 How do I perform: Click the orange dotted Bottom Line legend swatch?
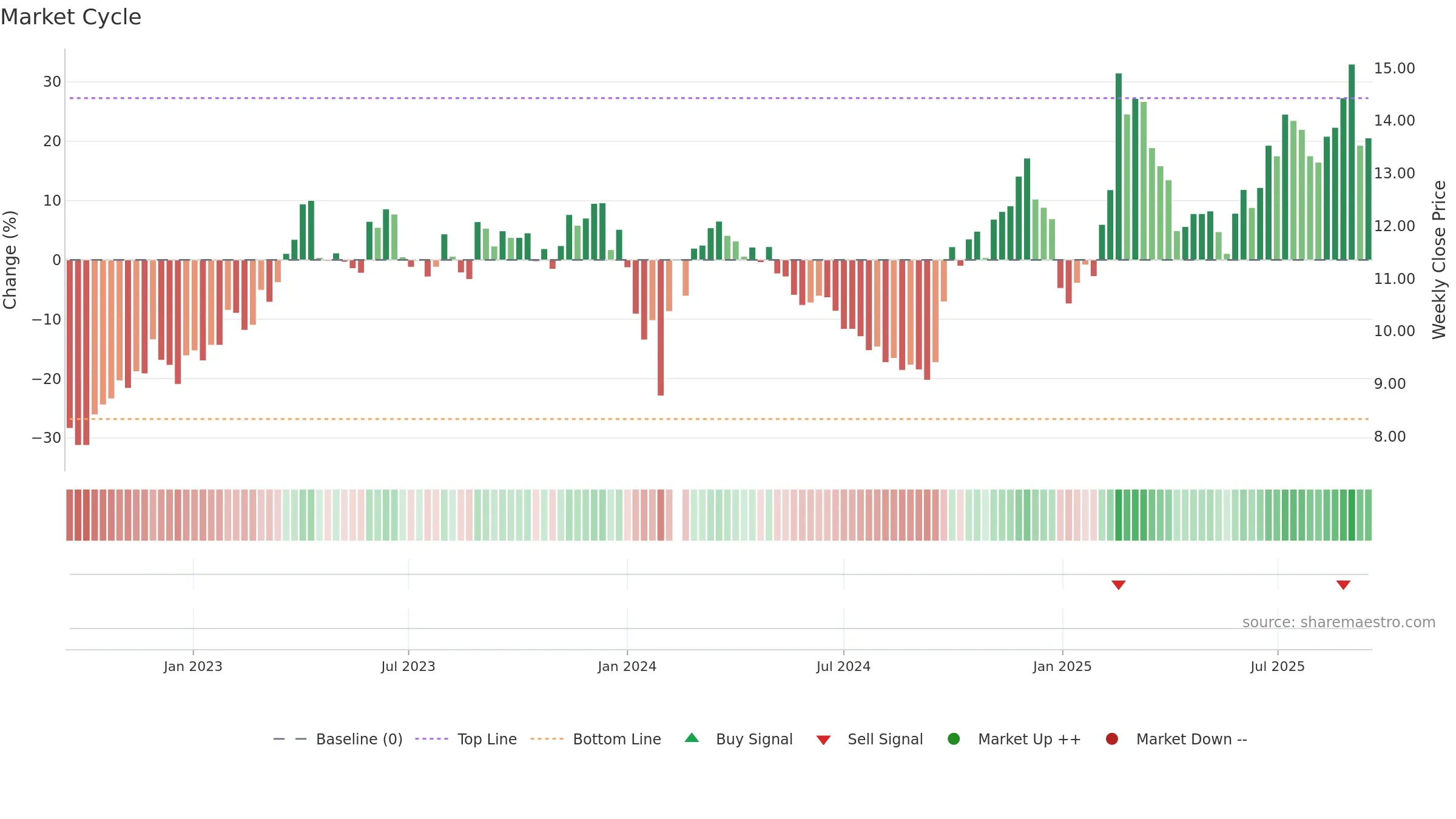pos(547,739)
